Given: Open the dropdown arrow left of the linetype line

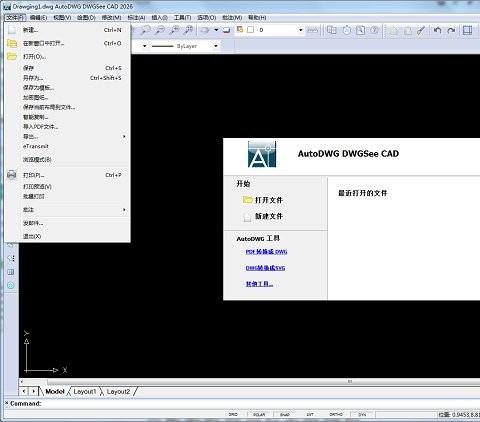Looking at the screenshot, I should click(144, 46).
